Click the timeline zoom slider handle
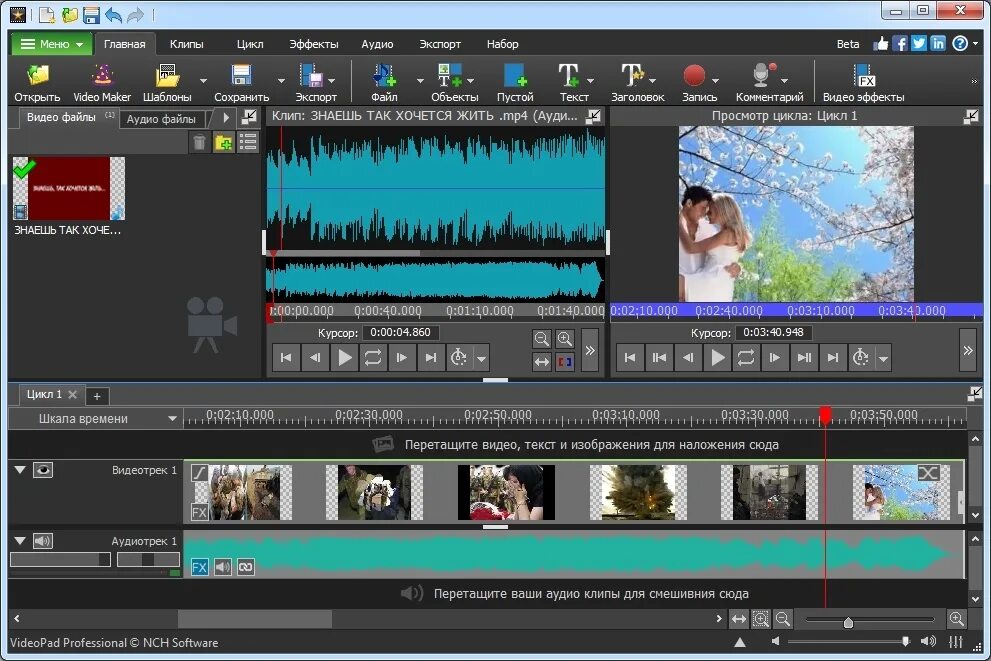991x661 pixels. click(x=848, y=622)
